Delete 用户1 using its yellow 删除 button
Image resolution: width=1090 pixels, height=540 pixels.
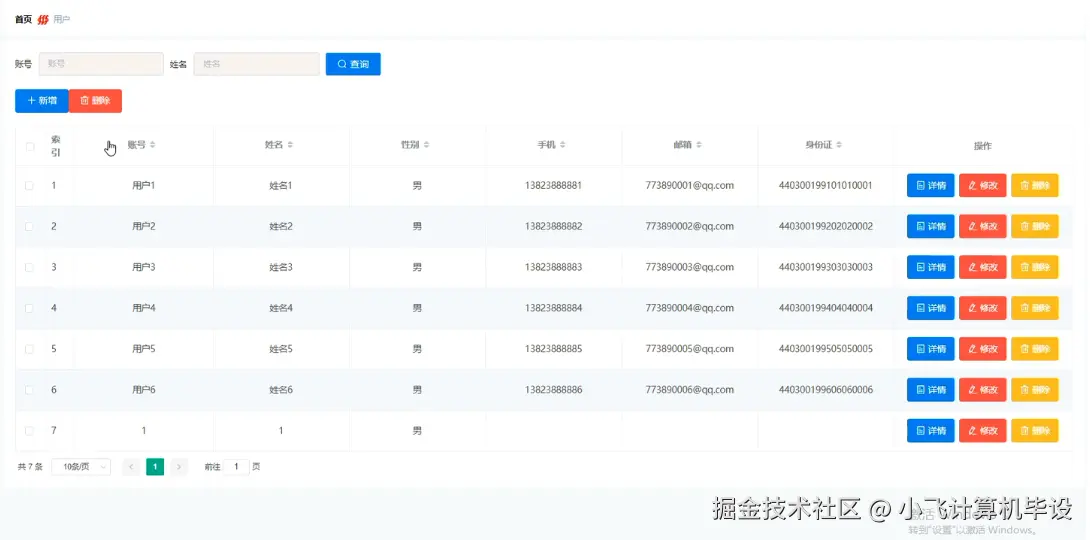point(1034,186)
